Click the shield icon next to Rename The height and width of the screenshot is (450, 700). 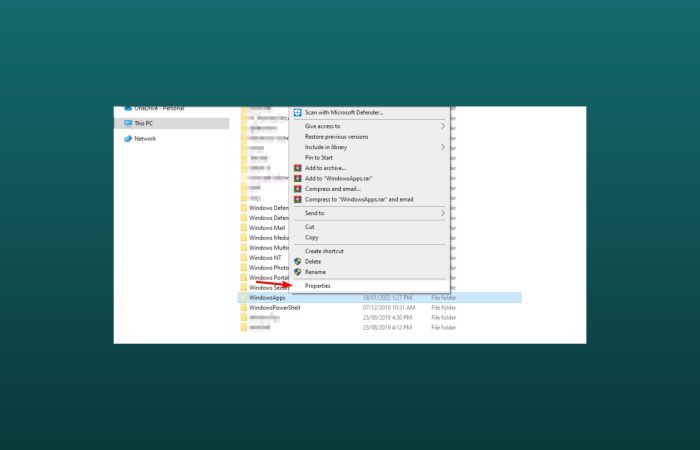(297, 272)
